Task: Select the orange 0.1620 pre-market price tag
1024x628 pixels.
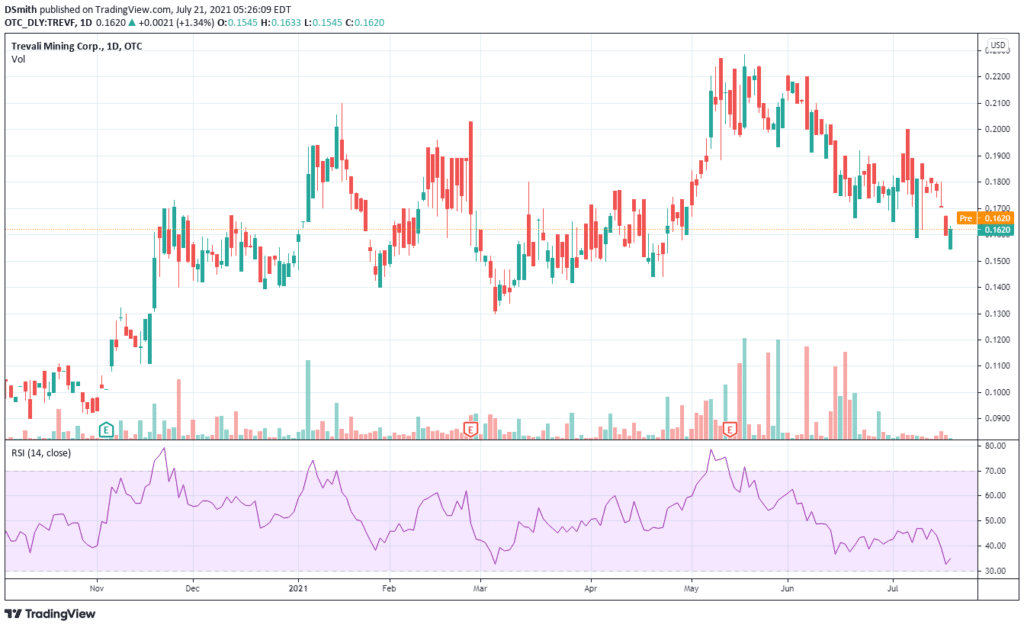Action: [997, 218]
